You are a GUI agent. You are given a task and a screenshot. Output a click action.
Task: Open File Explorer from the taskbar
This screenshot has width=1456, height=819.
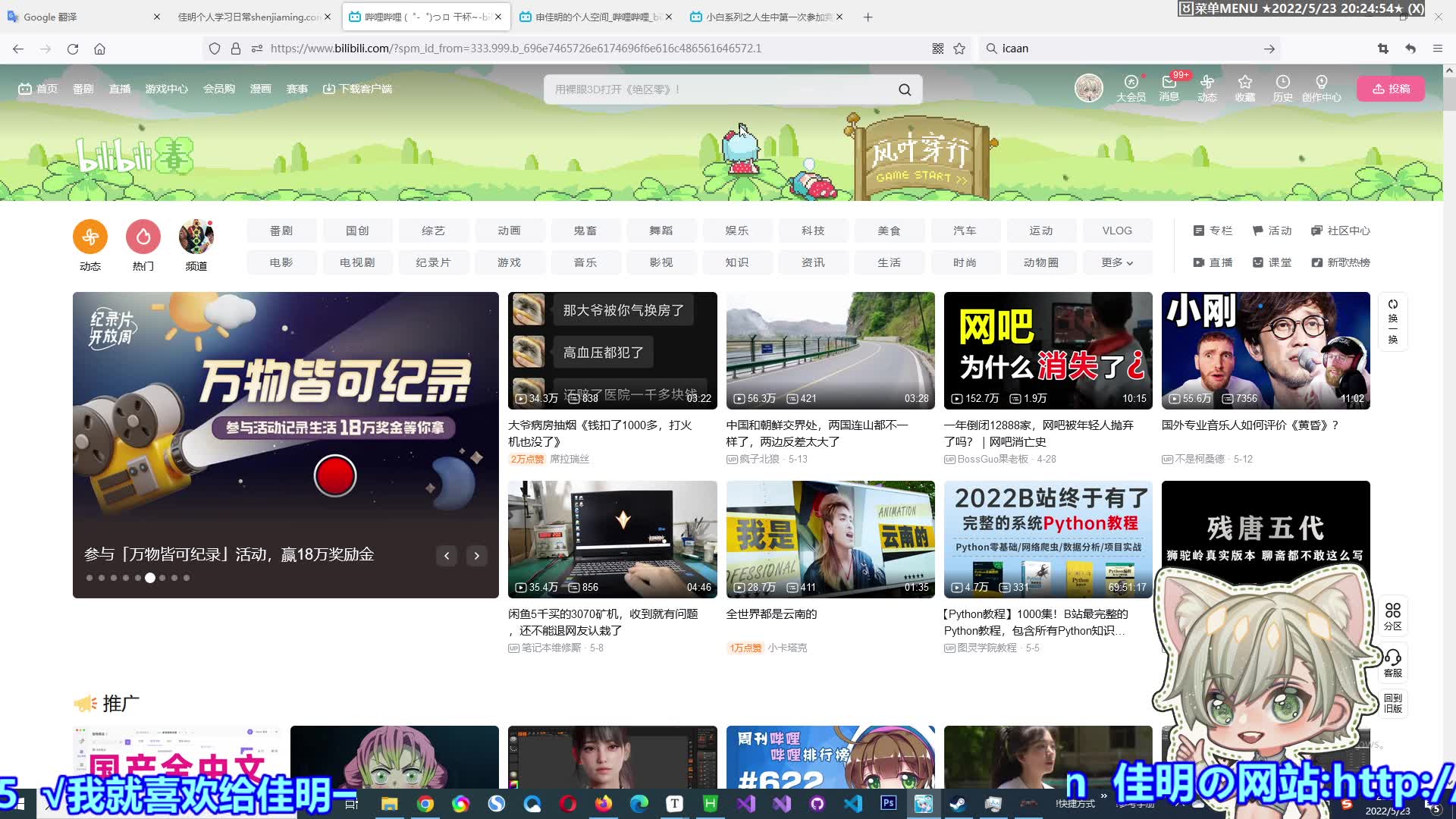click(x=389, y=803)
